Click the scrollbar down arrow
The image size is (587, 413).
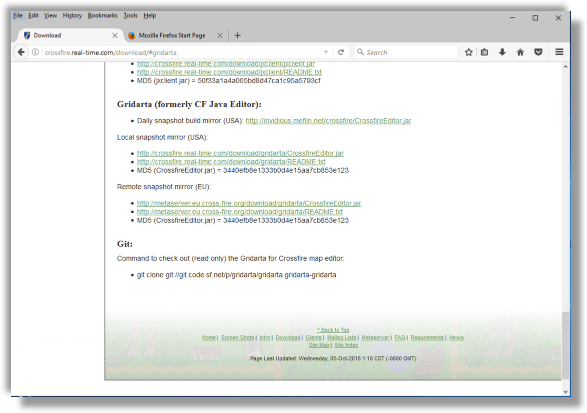coord(565,392)
